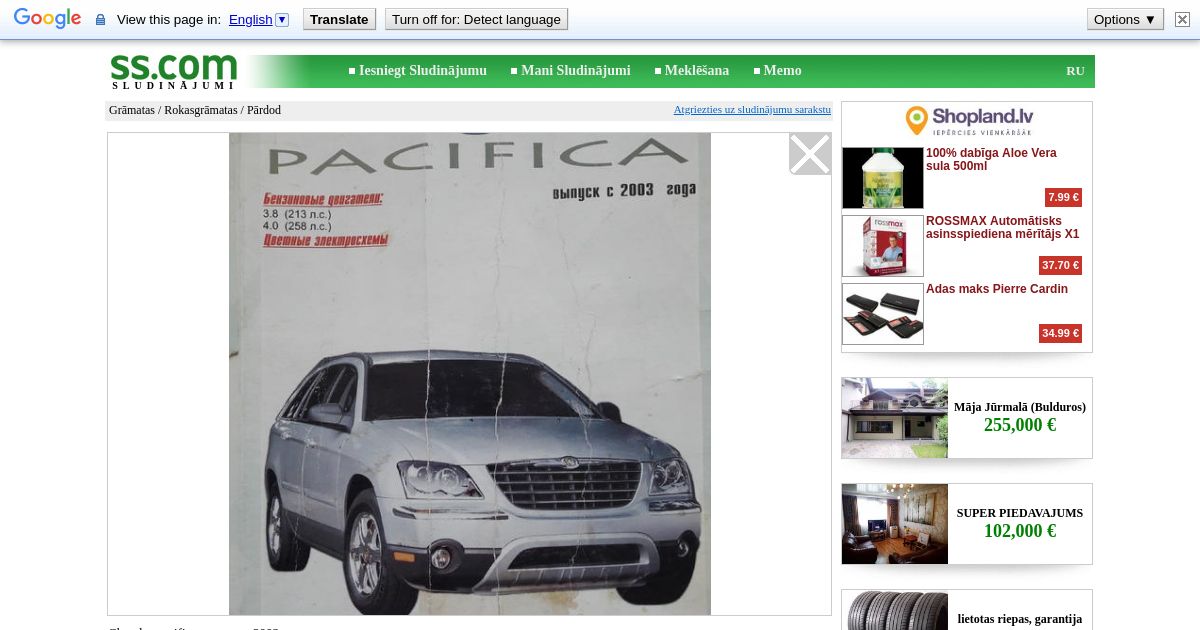Turn off translation for Detect language

pos(476,19)
